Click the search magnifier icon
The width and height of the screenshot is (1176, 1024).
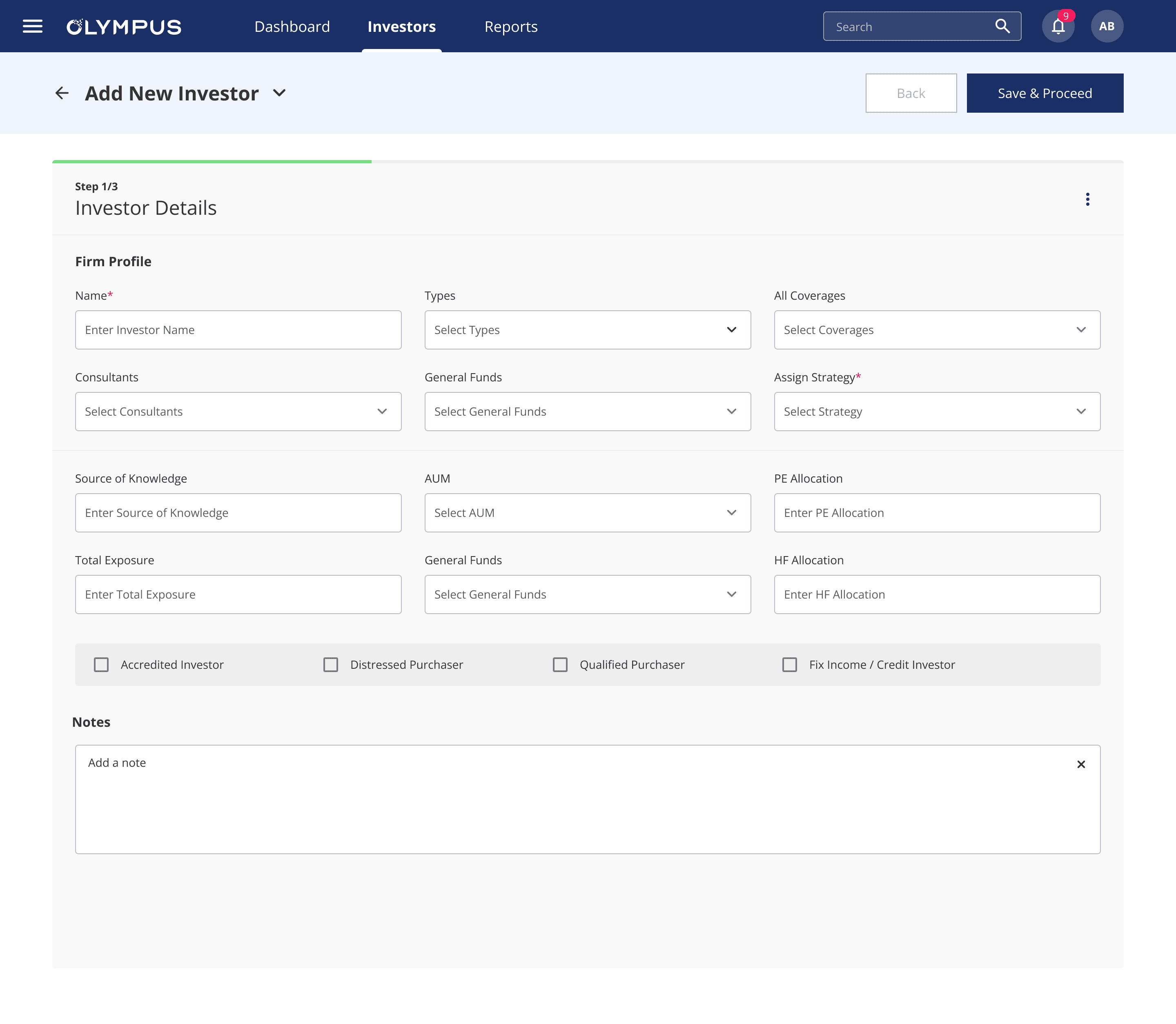pyautogui.click(x=1002, y=26)
